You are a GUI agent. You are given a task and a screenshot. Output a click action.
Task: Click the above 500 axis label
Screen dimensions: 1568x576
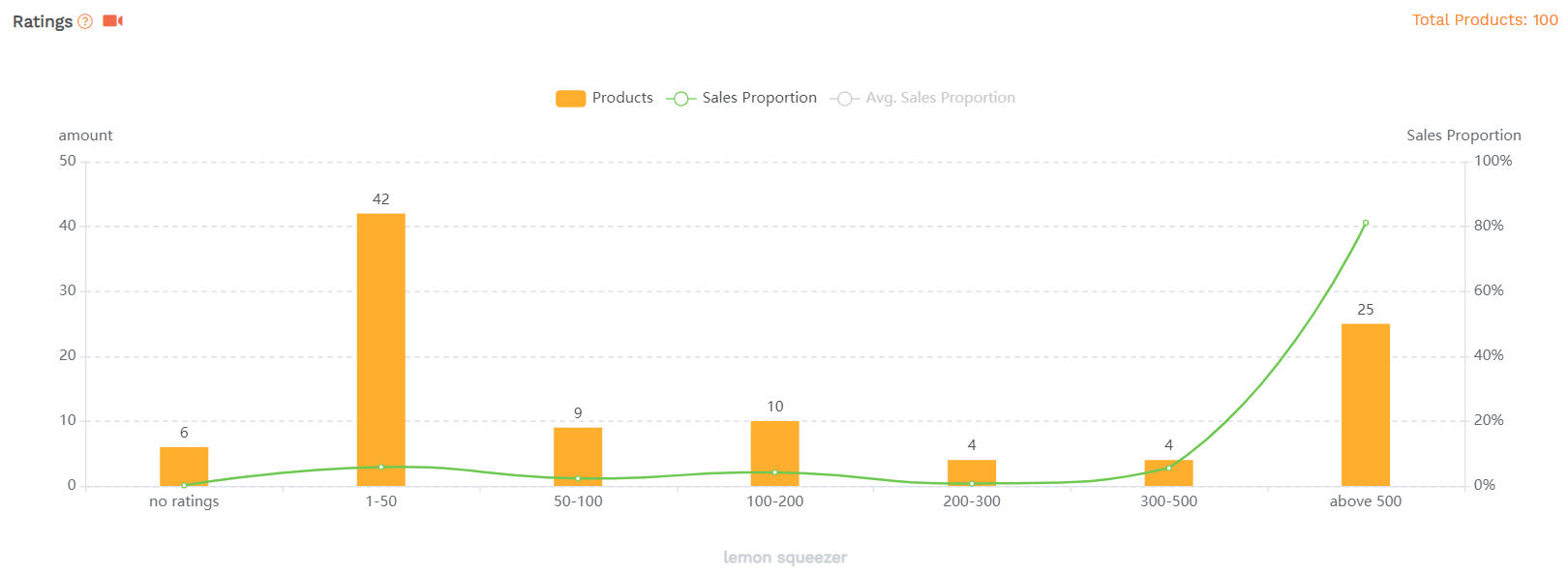click(1366, 501)
